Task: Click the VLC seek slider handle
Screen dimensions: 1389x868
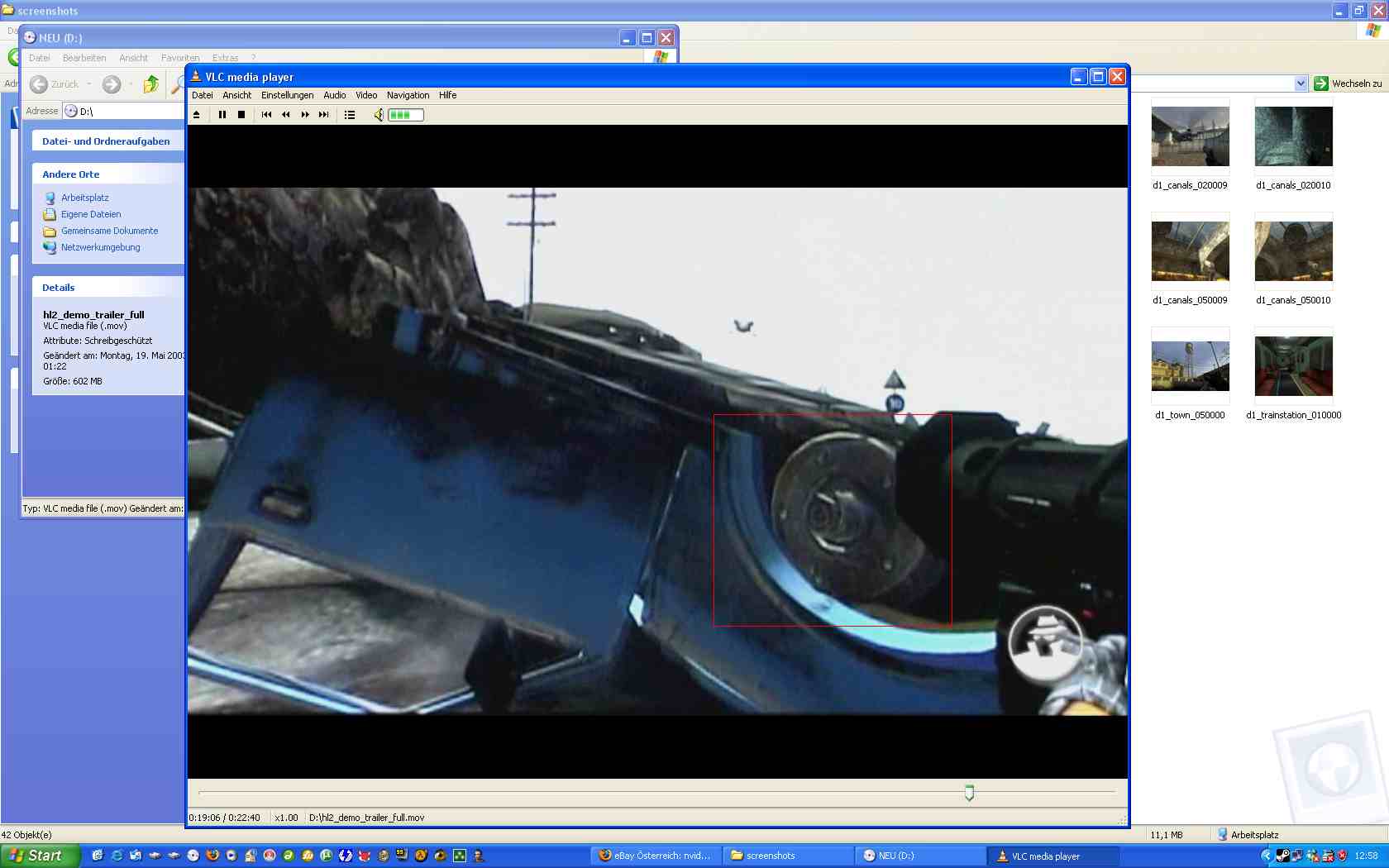Action: coord(969,793)
